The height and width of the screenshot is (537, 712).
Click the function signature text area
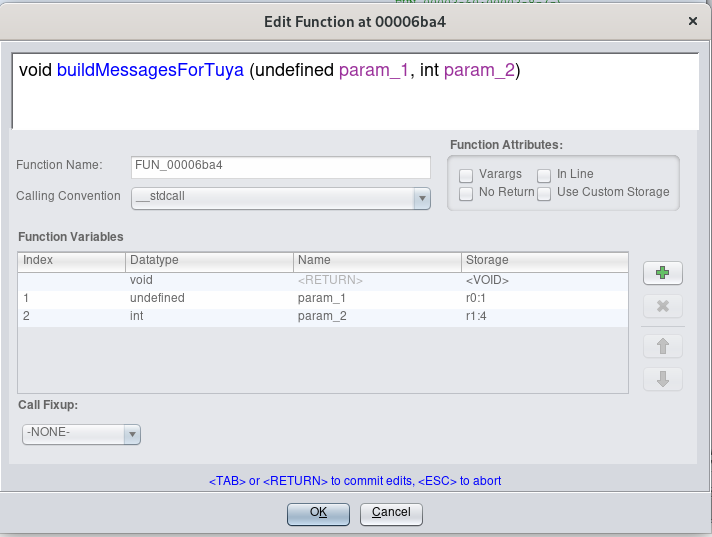(355, 90)
